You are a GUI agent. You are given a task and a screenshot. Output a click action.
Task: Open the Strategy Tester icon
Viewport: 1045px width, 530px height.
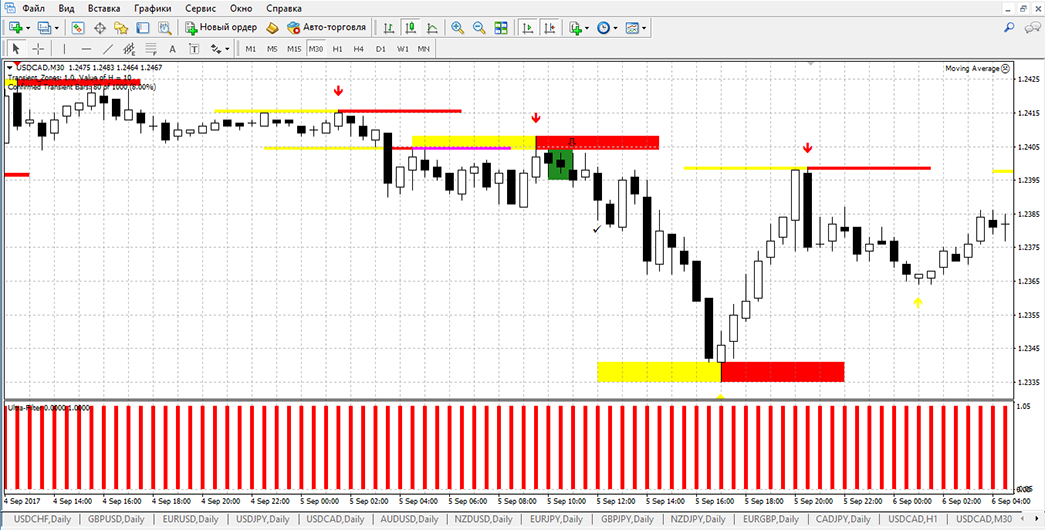(x=163, y=28)
